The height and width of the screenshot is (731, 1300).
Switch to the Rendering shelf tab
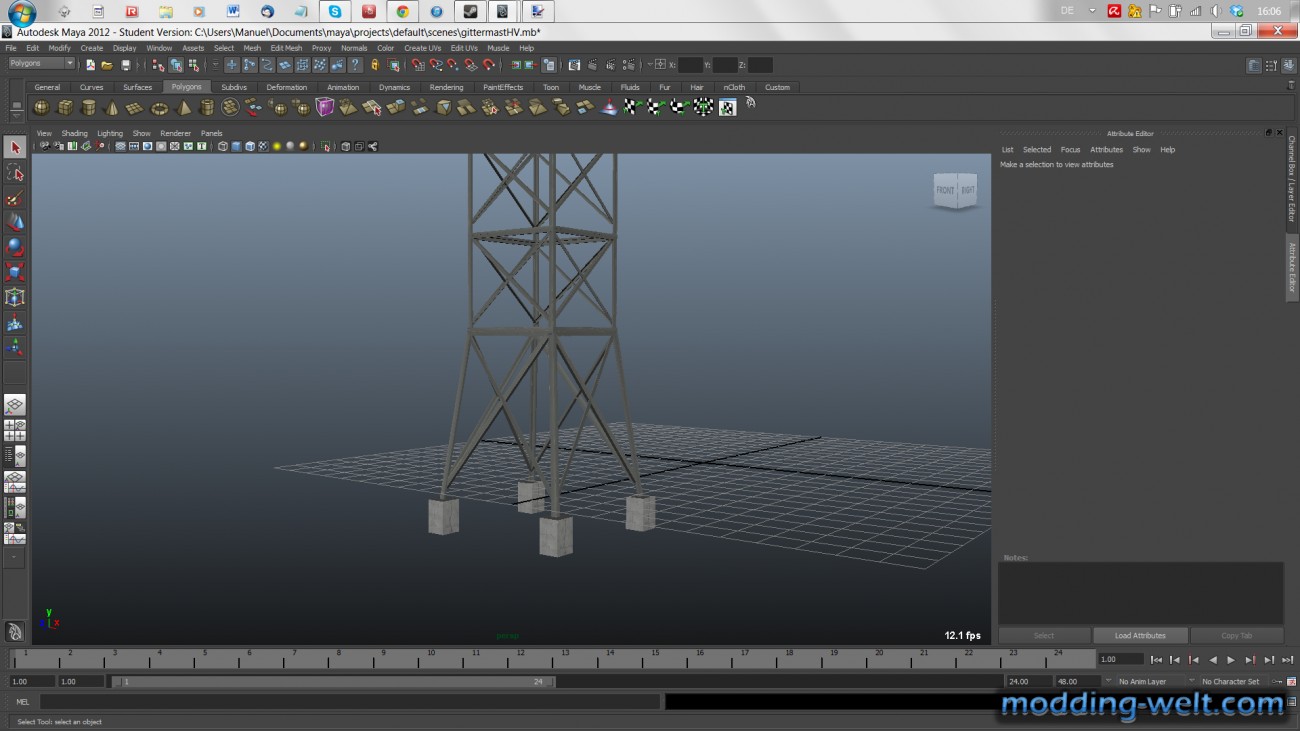[446, 87]
